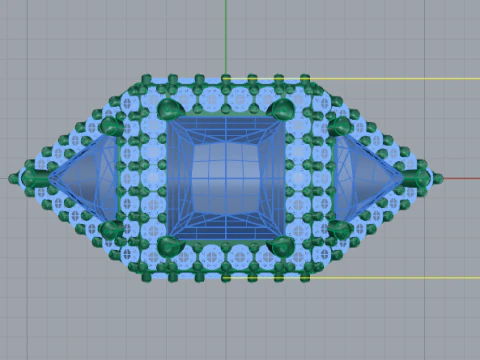Select right triangular stone's lower corner prong
Viewport: 480px width, 360px height.
coord(341,230)
